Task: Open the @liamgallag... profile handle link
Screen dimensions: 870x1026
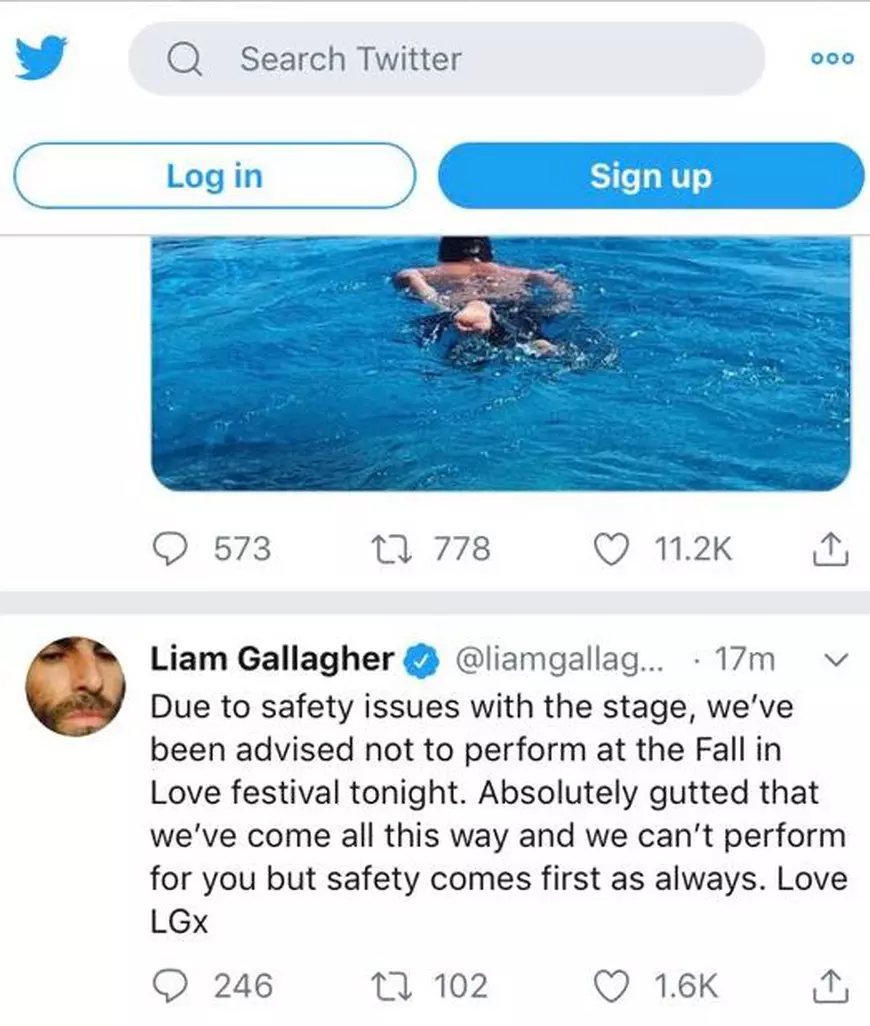Action: (560, 659)
